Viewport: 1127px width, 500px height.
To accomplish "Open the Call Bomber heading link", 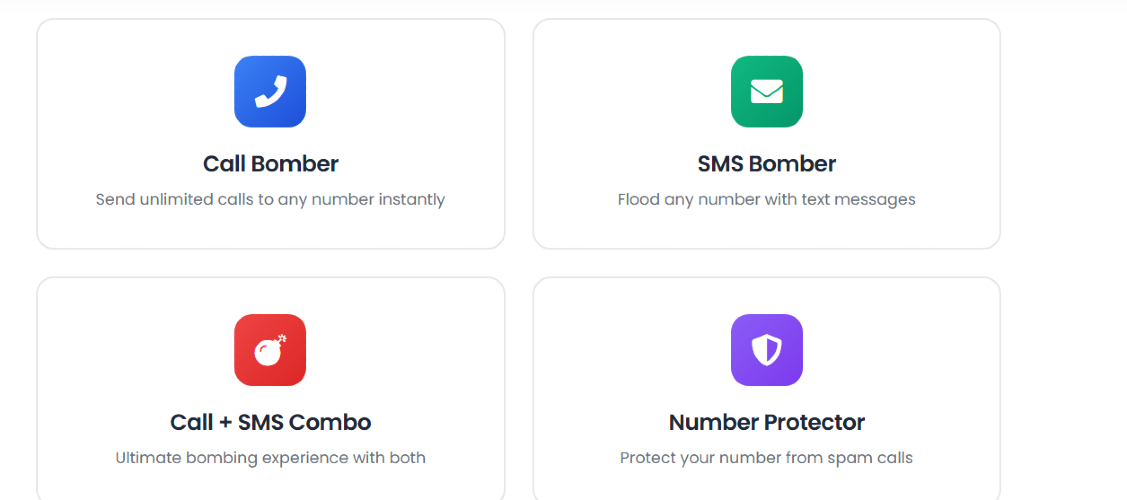I will [x=270, y=164].
